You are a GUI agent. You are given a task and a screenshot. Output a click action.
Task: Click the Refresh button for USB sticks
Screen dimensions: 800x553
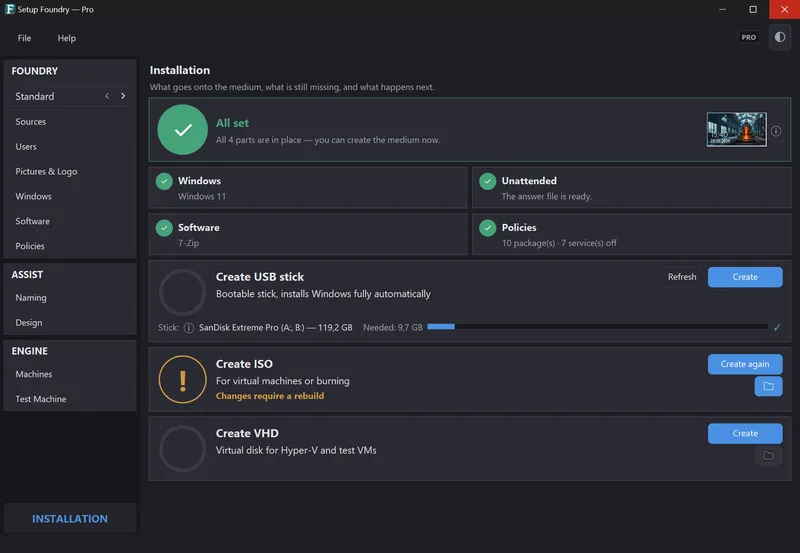tap(682, 276)
